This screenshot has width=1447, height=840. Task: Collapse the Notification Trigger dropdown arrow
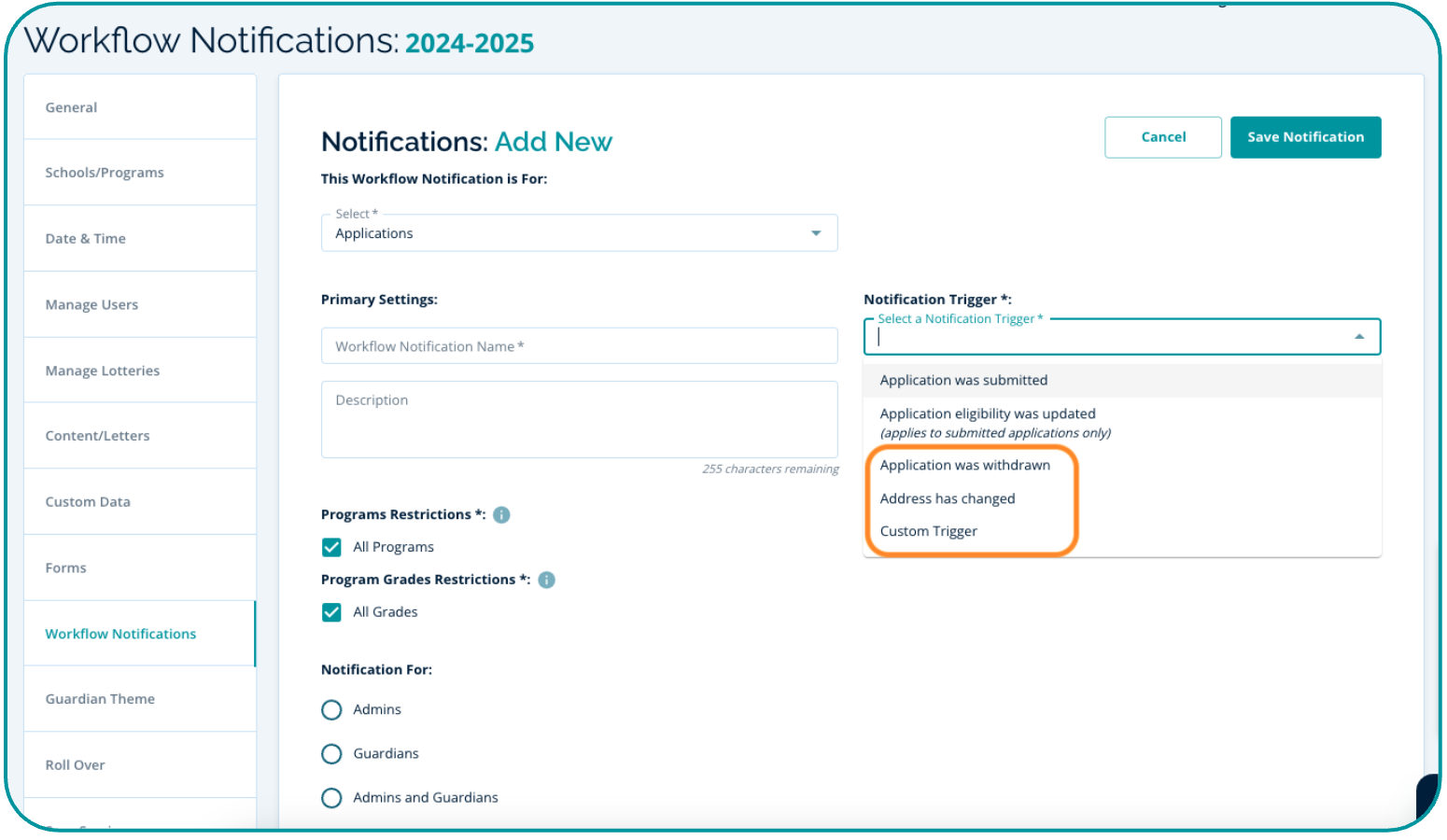pos(1359,337)
